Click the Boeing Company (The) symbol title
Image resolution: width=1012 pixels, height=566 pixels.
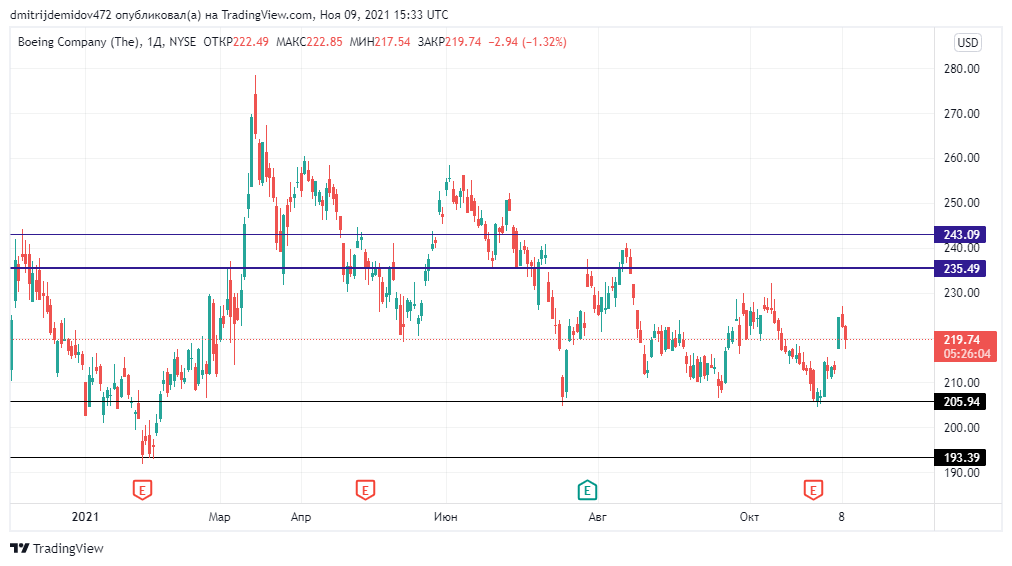[x=78, y=42]
